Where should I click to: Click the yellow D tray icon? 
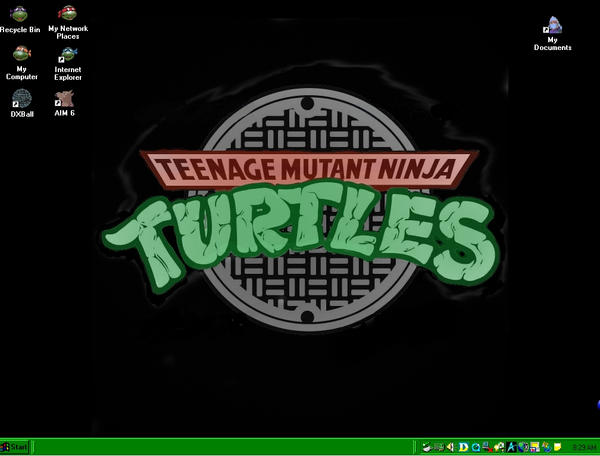pyautogui.click(x=463, y=447)
